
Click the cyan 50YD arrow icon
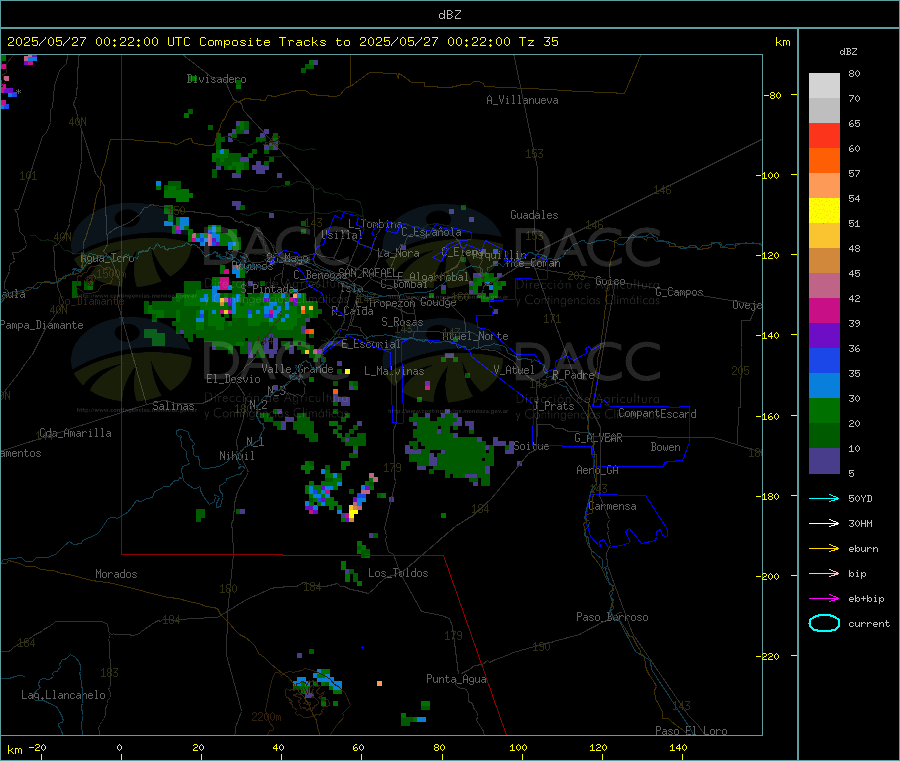point(824,498)
